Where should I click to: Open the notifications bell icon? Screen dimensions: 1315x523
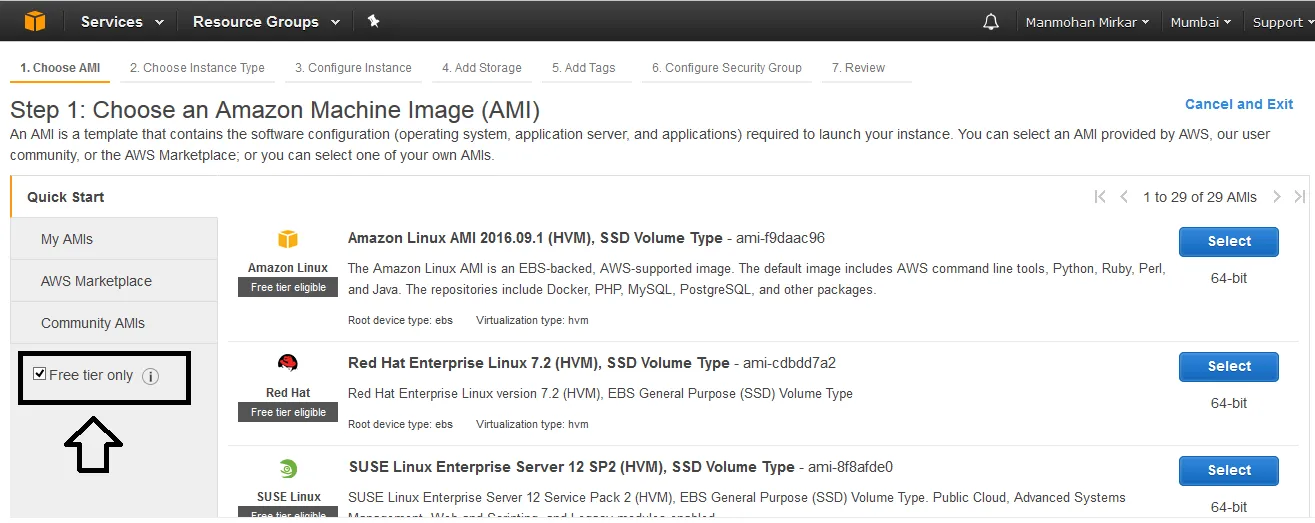pos(991,21)
